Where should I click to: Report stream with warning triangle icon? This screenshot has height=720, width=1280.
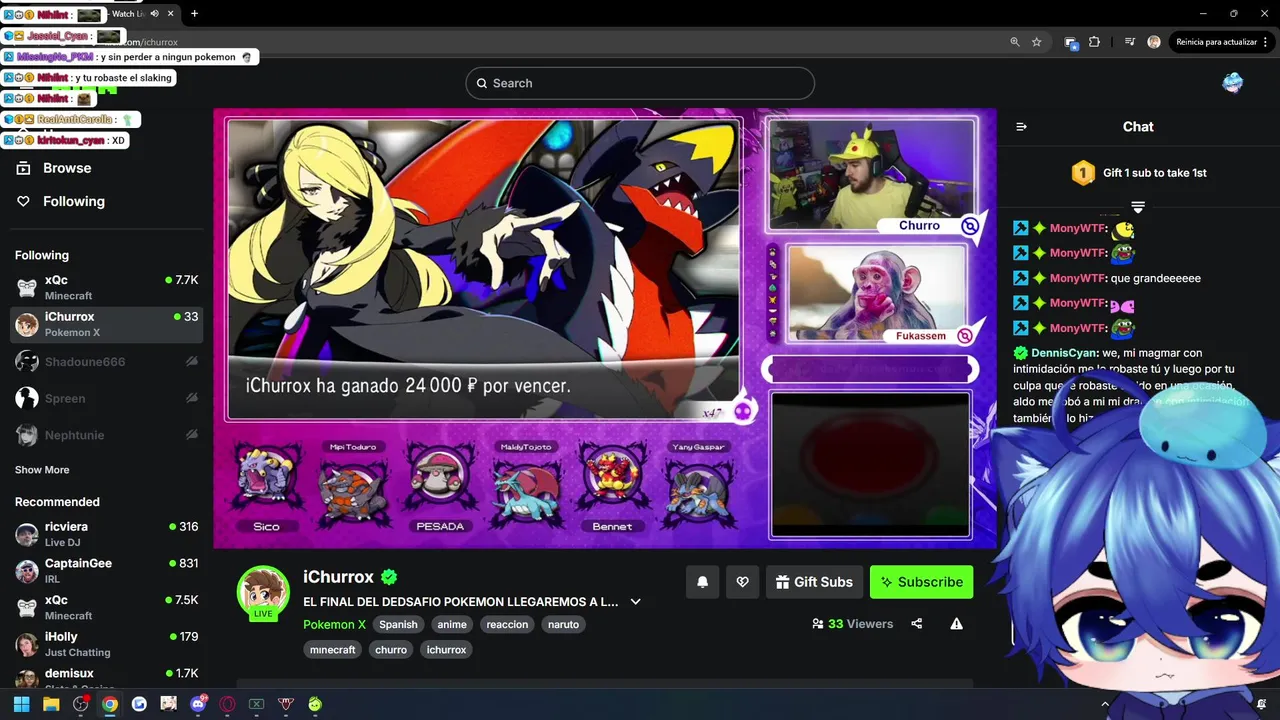tap(956, 624)
